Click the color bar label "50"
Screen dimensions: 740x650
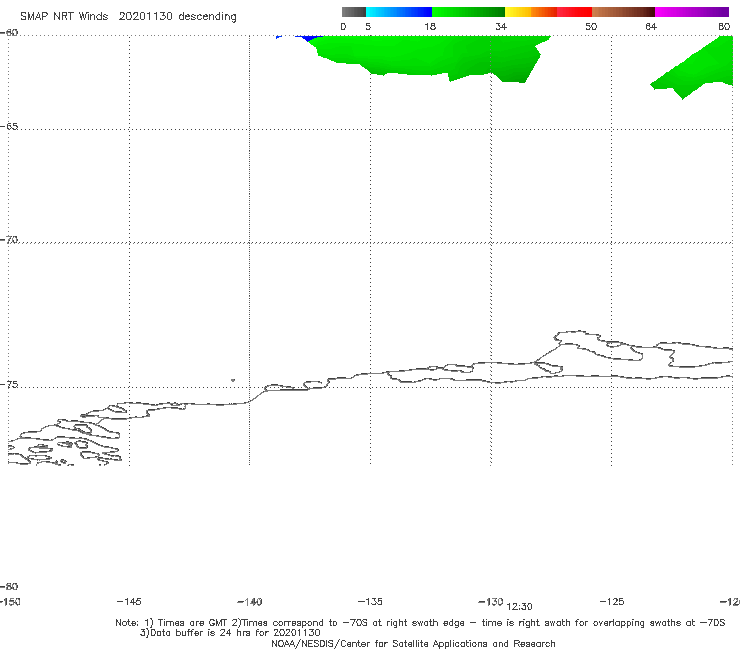point(591,27)
